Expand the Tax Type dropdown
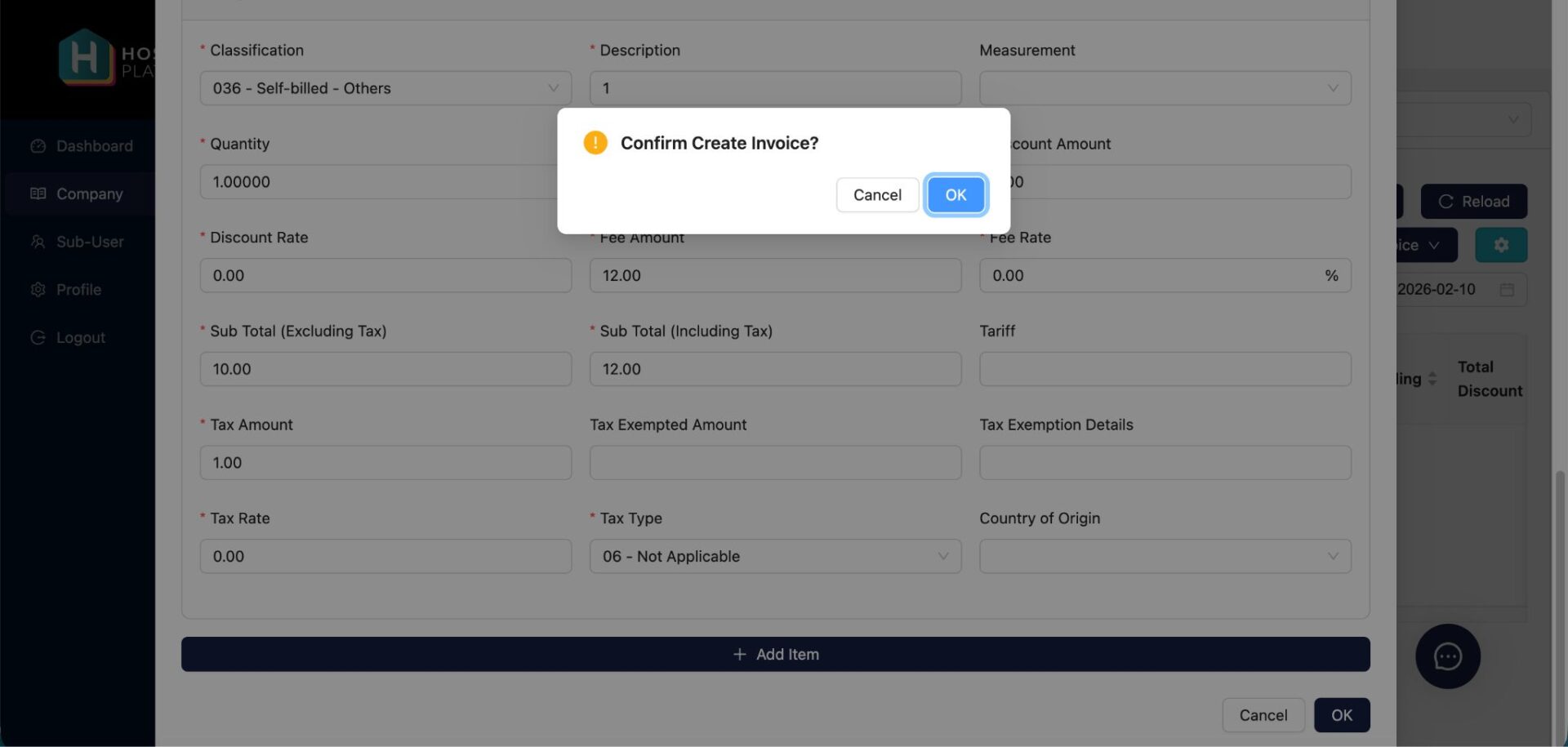 (775, 556)
